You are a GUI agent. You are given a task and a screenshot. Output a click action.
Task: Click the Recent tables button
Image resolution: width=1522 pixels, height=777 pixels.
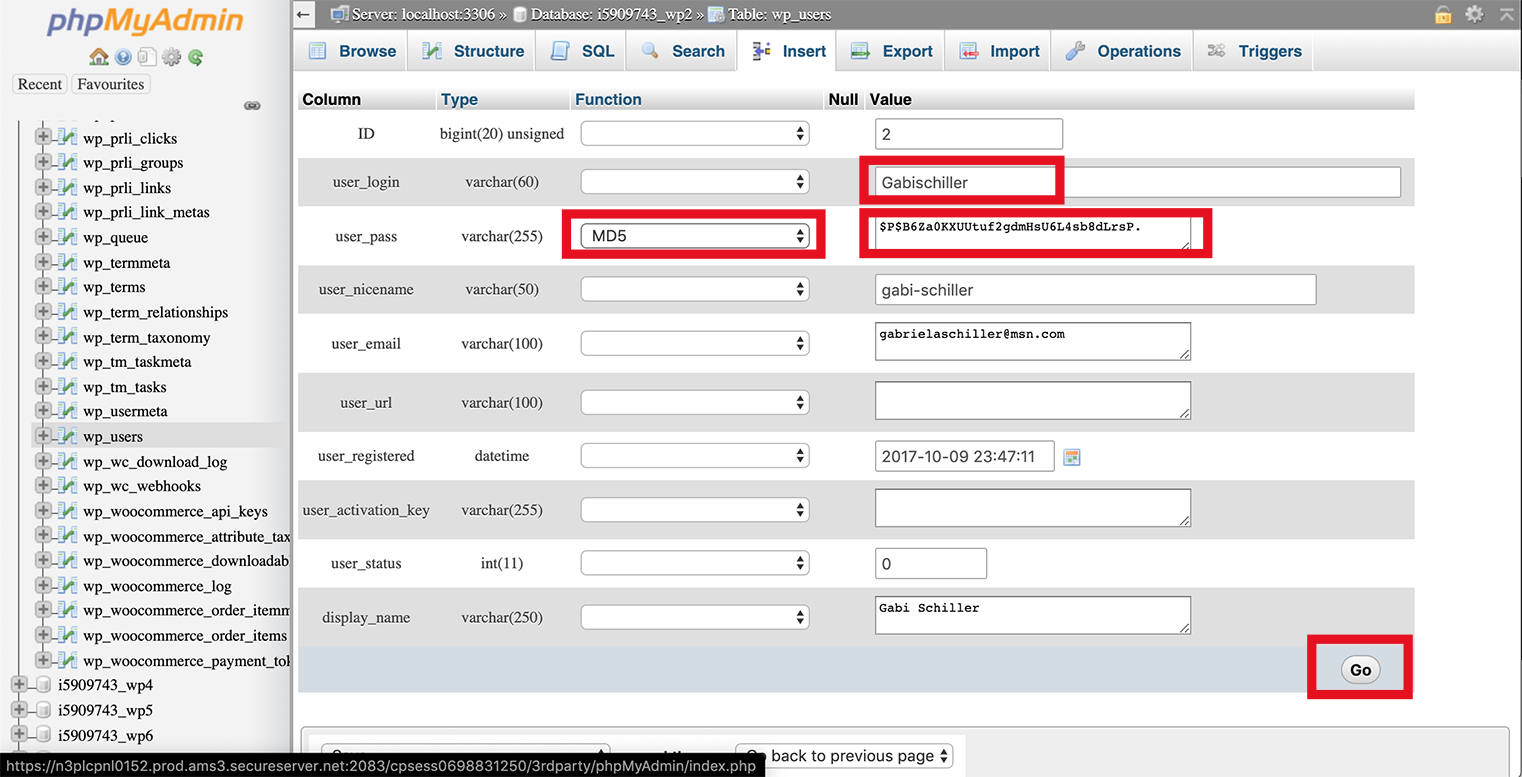pyautogui.click(x=40, y=84)
